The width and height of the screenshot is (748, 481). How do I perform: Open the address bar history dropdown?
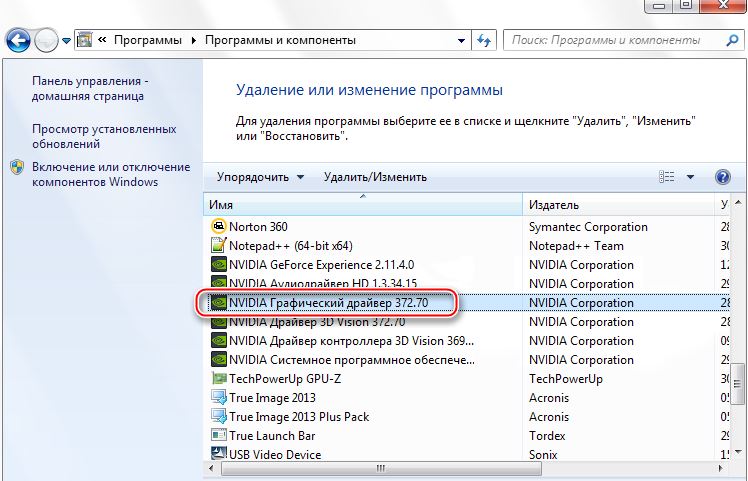[461, 41]
